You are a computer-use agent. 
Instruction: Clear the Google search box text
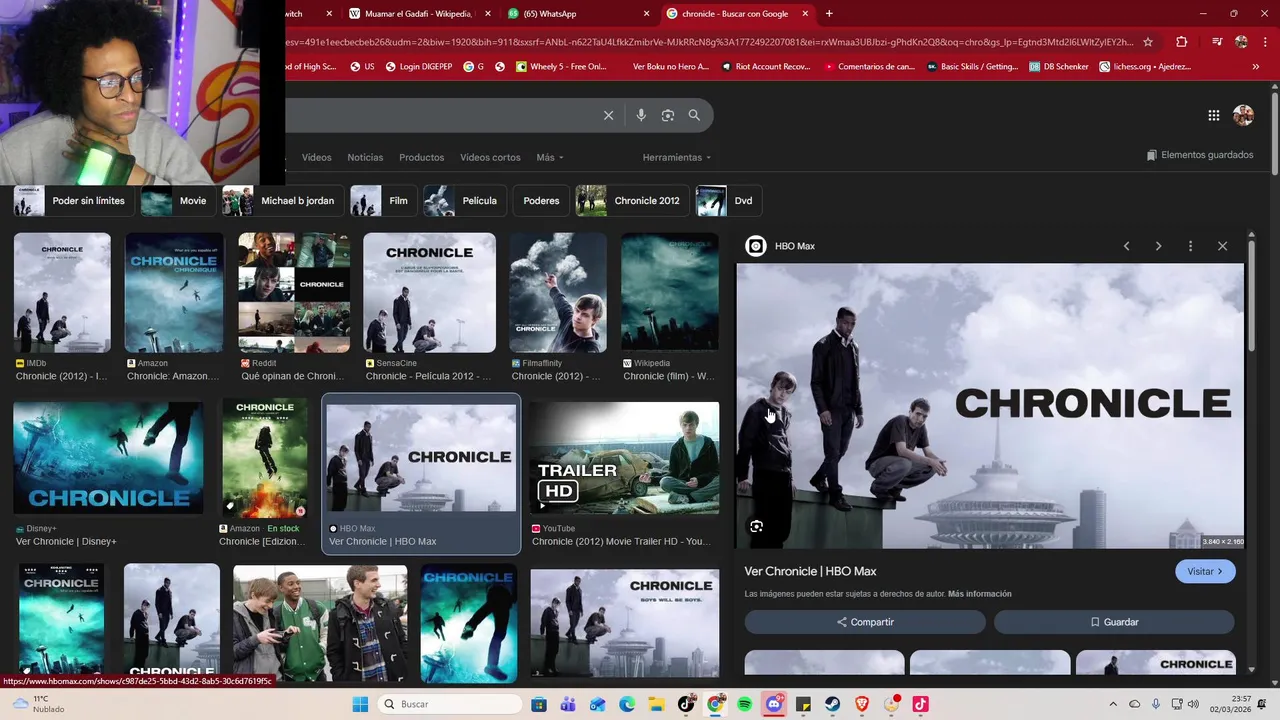[608, 115]
